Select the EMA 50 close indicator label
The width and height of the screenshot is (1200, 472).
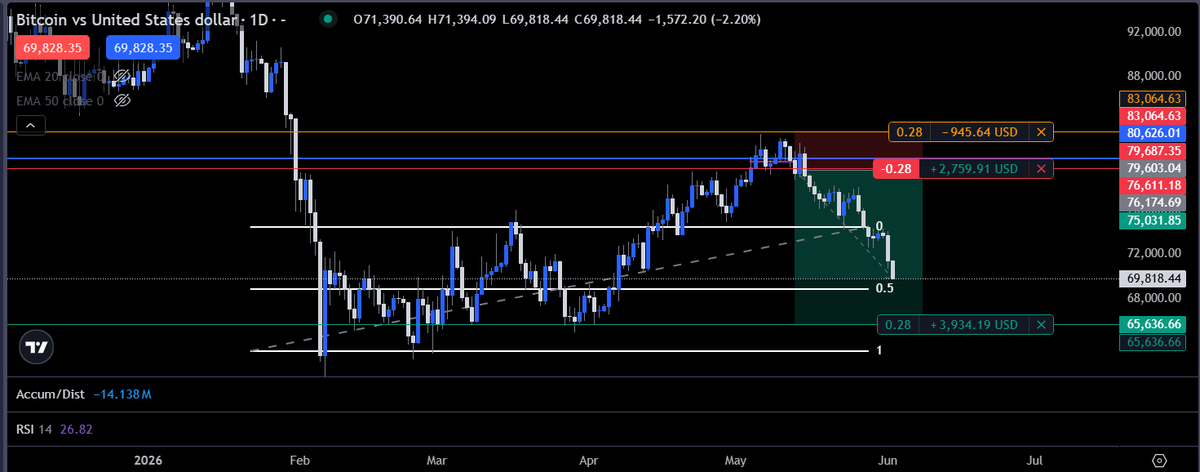(59, 100)
